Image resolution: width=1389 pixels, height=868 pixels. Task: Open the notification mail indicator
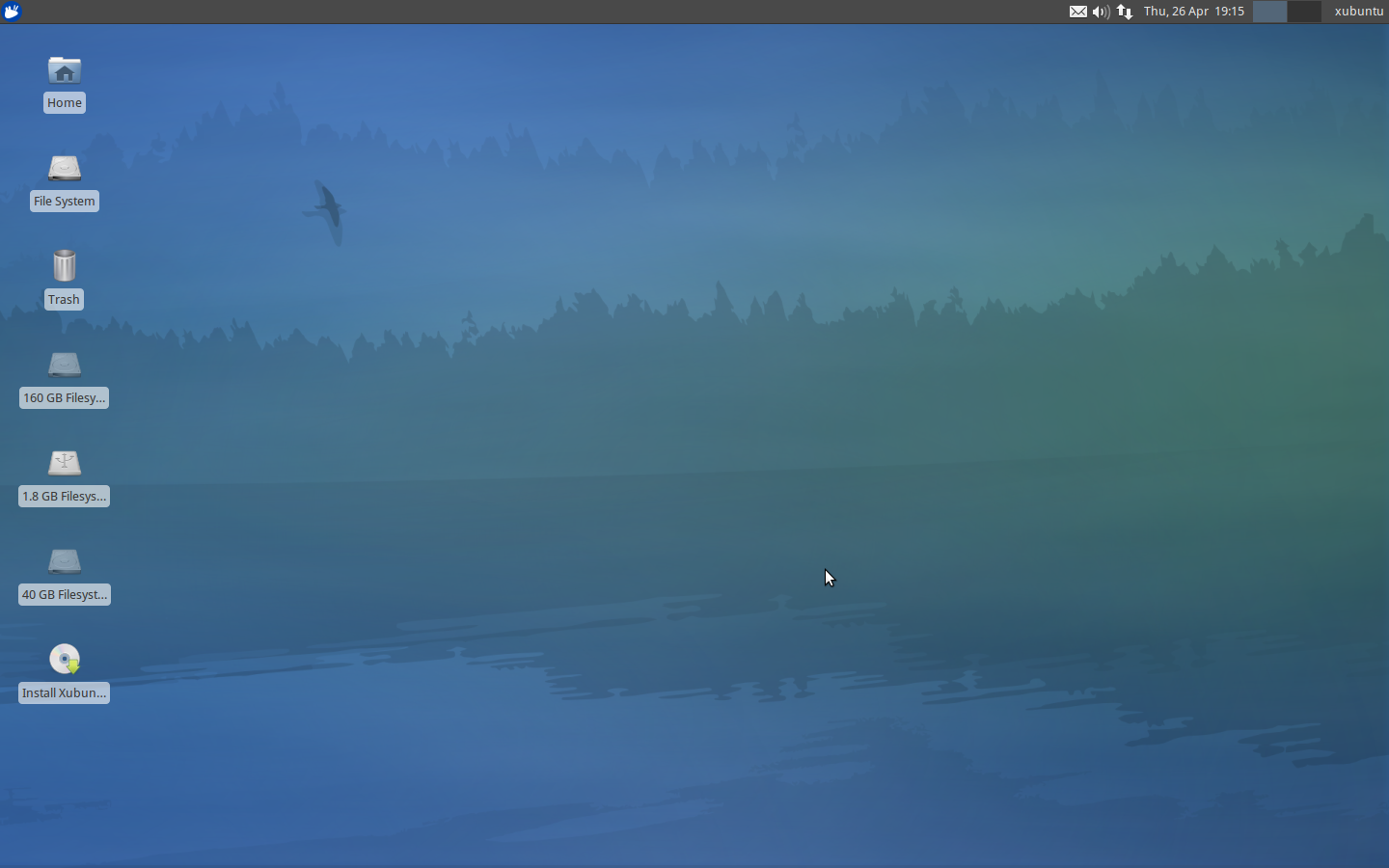click(1078, 12)
